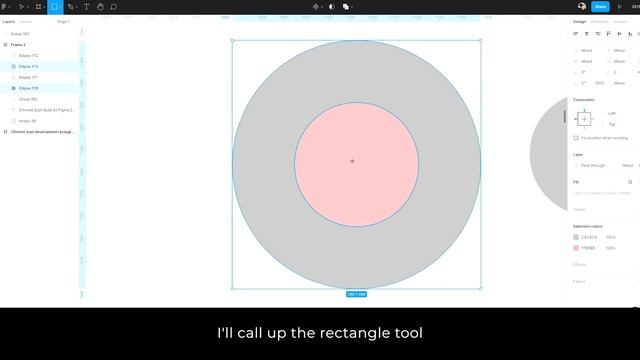Open vertical constraint Top dropdown

pyautogui.click(x=612, y=124)
